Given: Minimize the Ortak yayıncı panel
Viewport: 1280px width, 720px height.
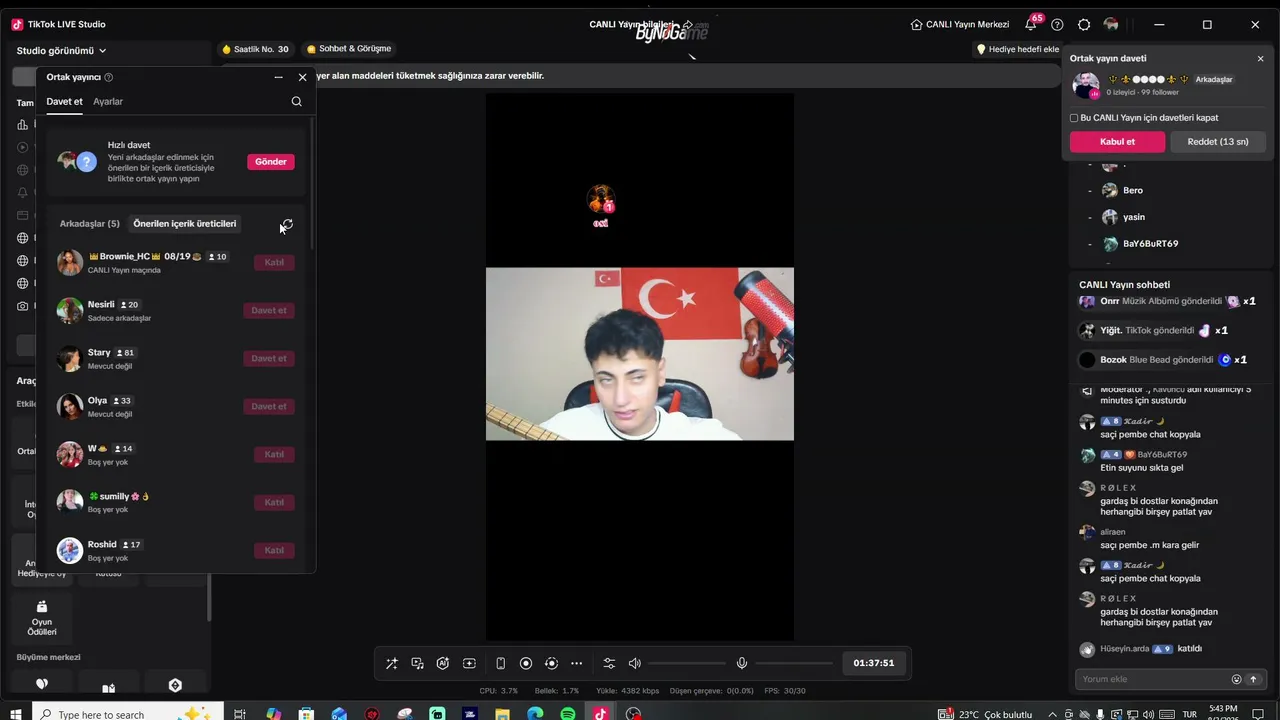Looking at the screenshot, I should click(278, 77).
